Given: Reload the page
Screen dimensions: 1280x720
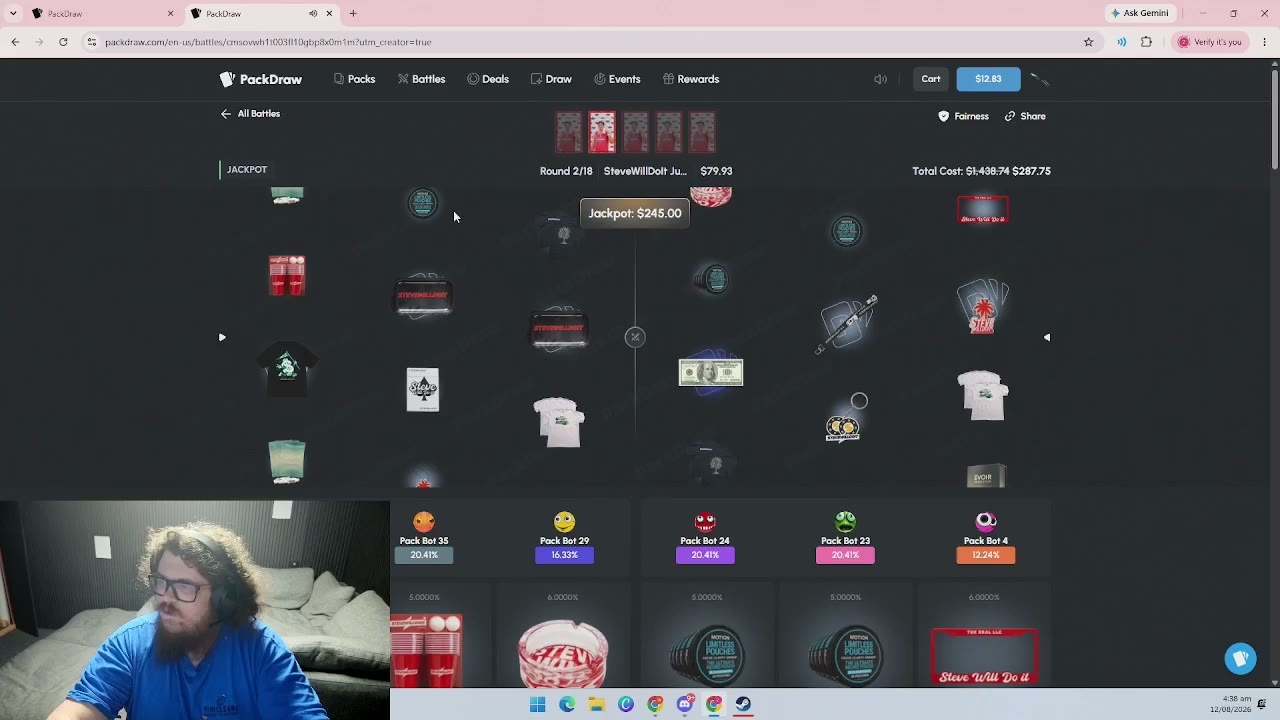Looking at the screenshot, I should tap(63, 42).
